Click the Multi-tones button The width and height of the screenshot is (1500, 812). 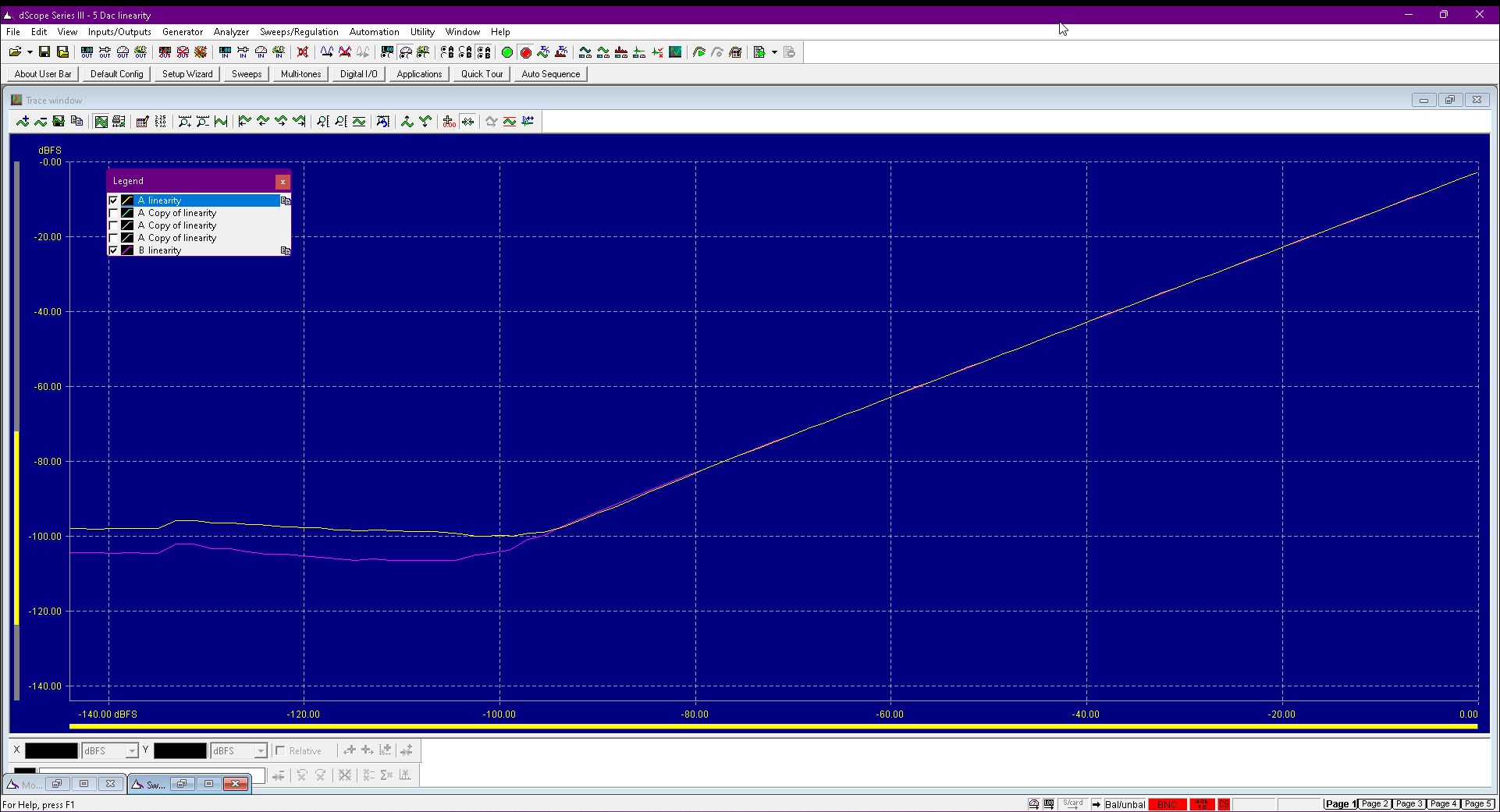point(300,74)
